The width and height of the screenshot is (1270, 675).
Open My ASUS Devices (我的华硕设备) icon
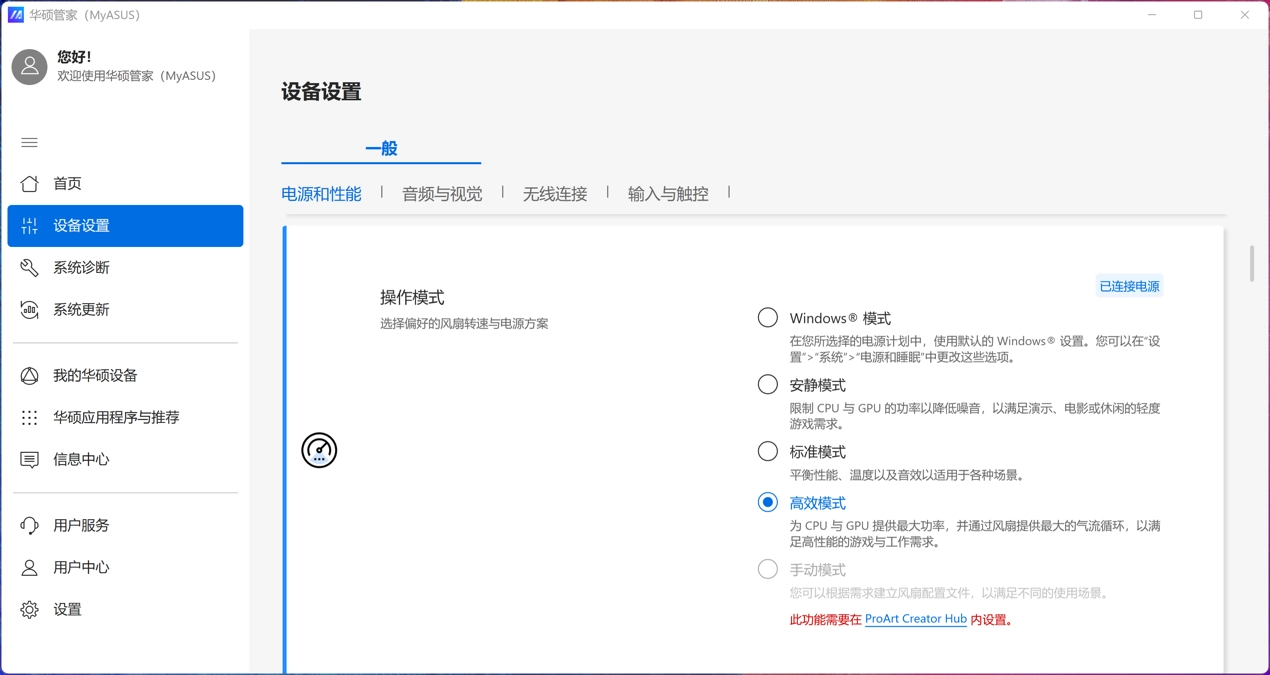(x=30, y=376)
